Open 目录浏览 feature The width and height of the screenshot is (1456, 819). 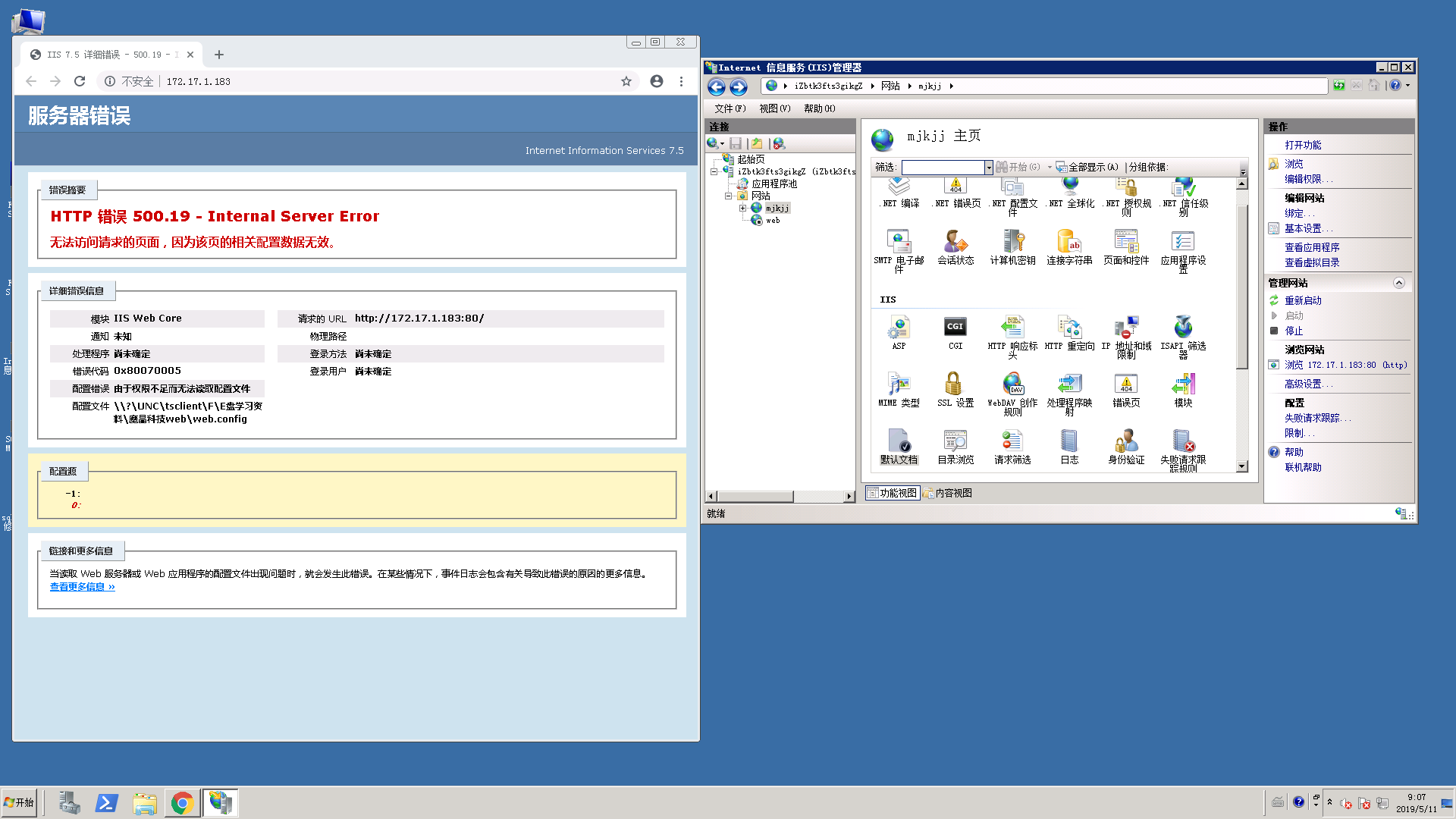(955, 446)
